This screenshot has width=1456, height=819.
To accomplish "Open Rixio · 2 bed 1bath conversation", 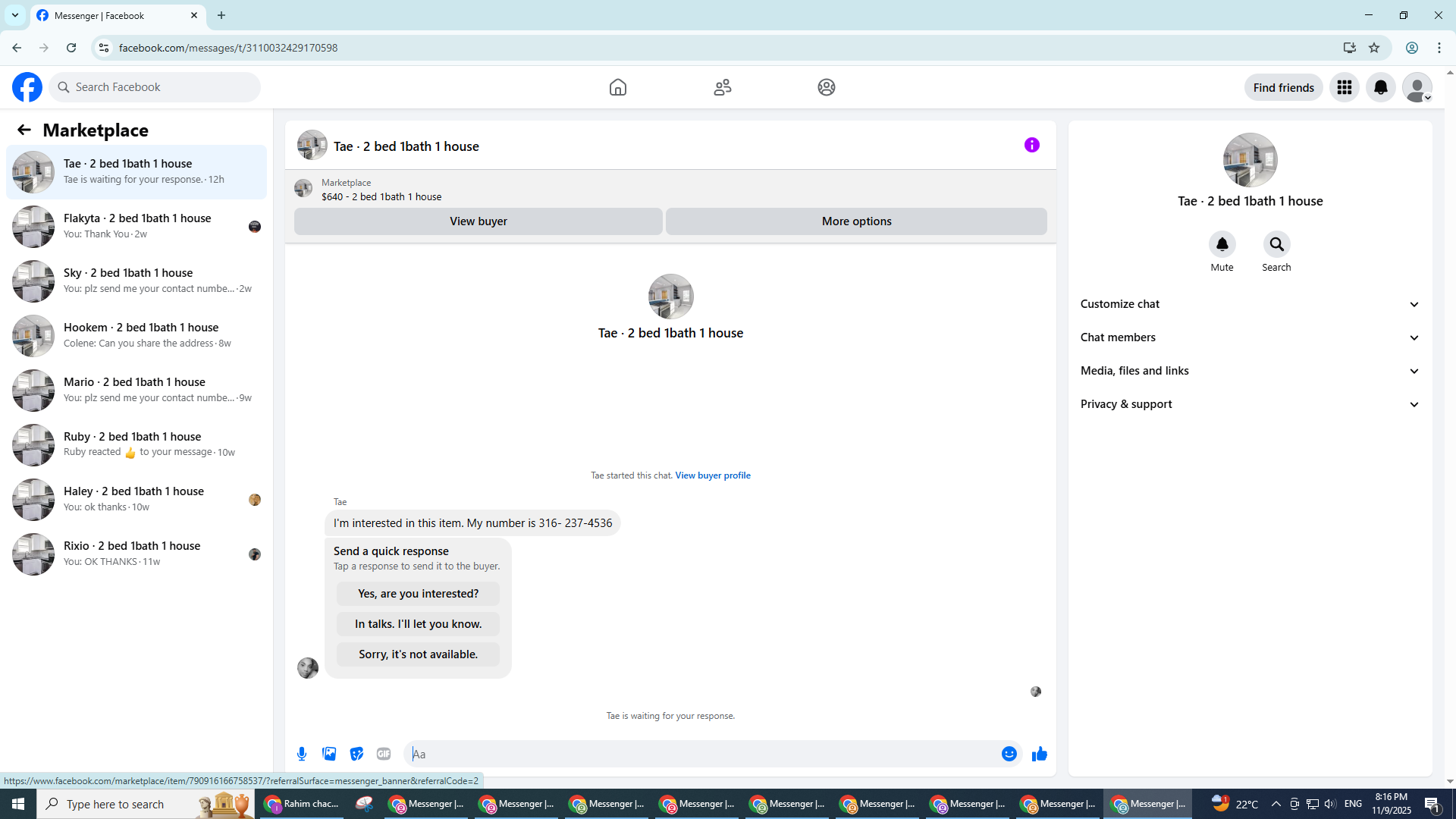I will click(136, 554).
